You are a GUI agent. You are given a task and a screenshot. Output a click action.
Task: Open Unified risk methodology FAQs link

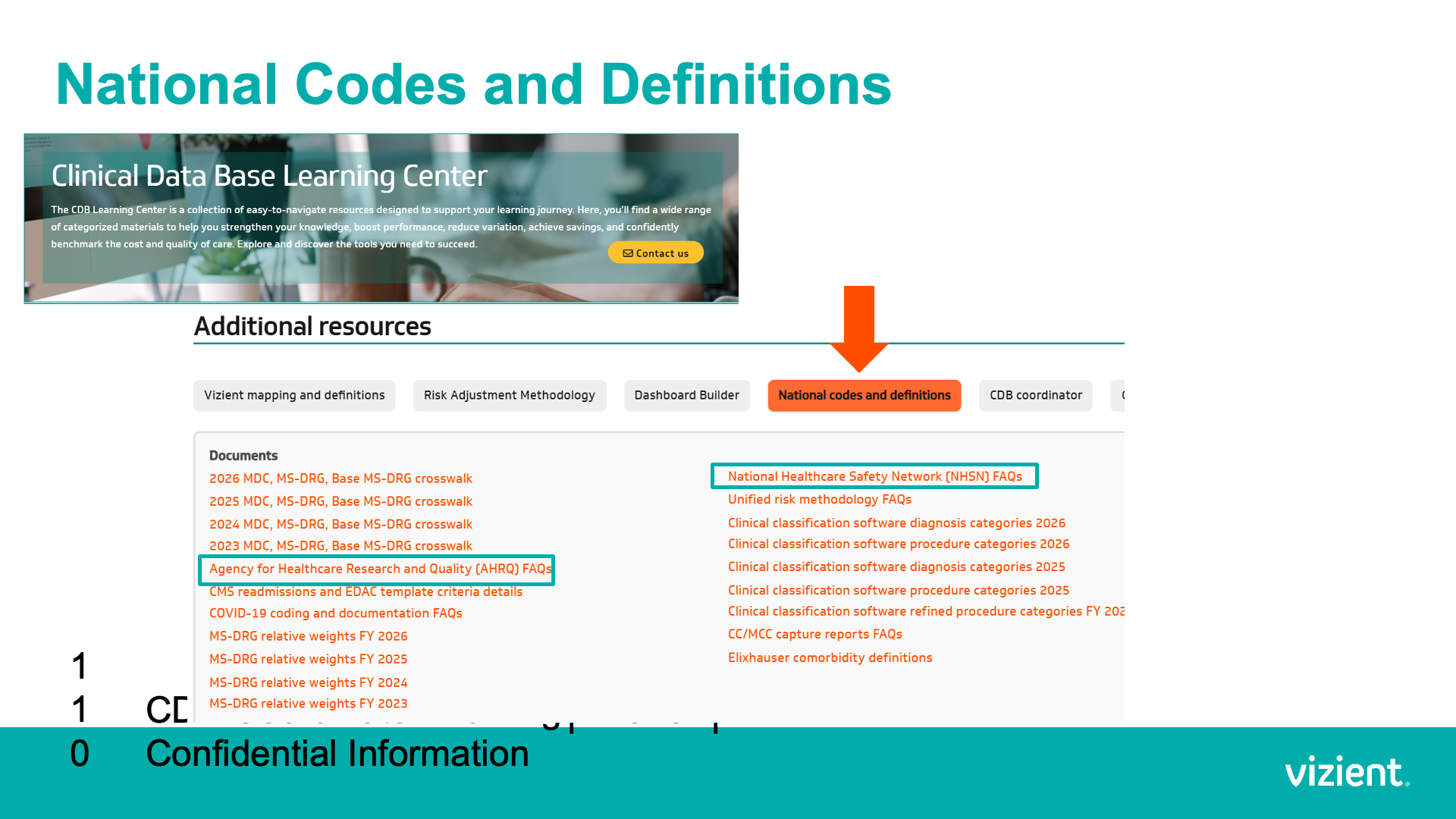tap(820, 499)
